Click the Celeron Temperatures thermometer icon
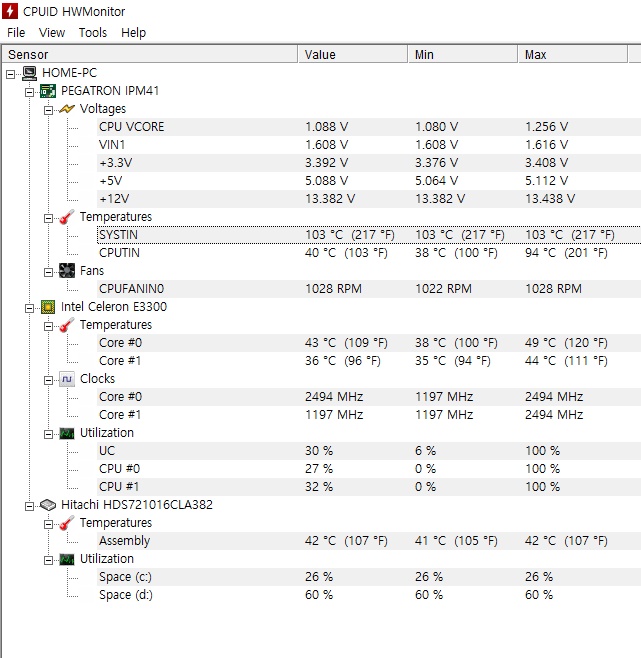 click(x=67, y=325)
